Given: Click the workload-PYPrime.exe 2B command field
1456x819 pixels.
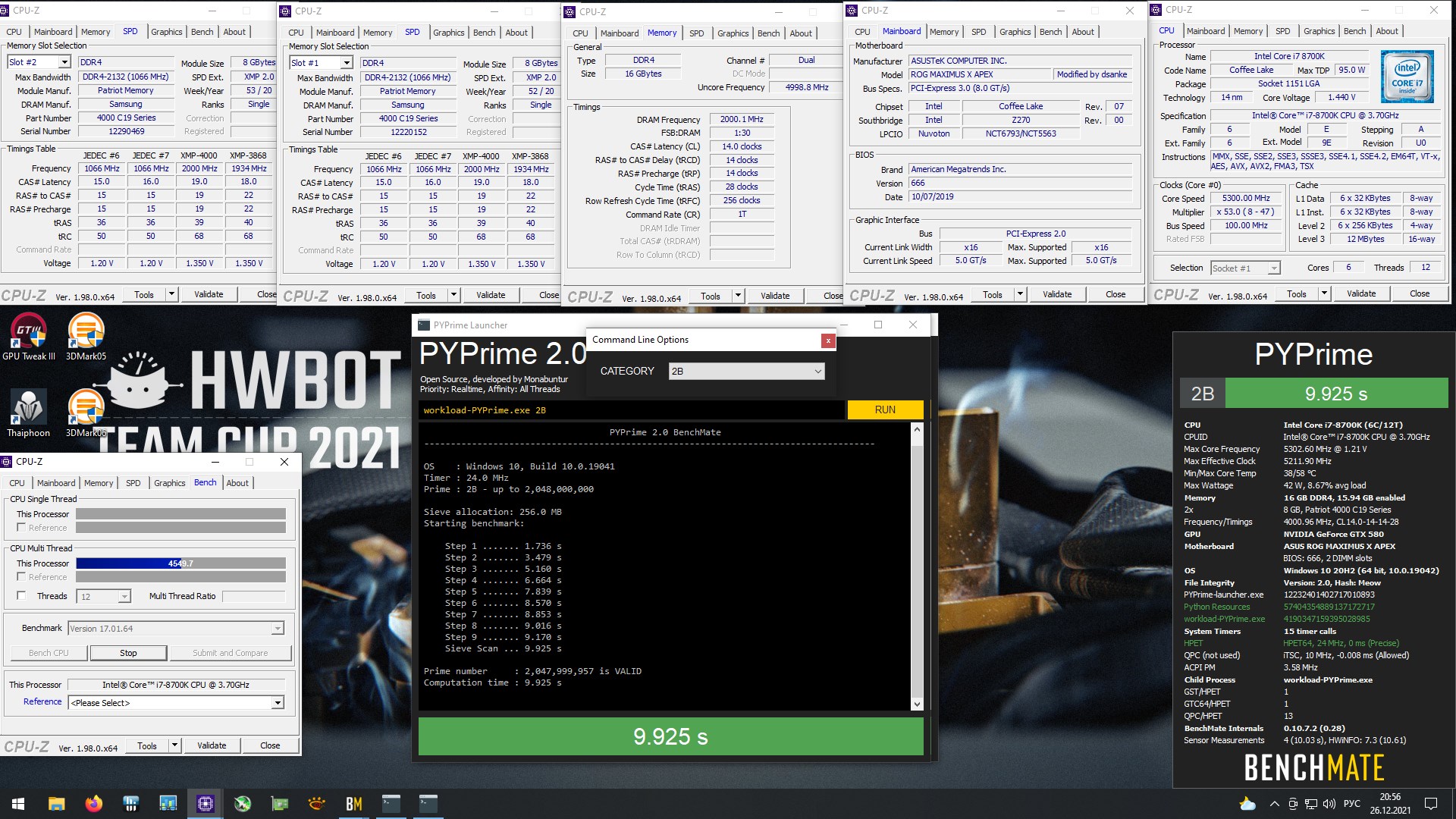Looking at the screenshot, I should 631,410.
